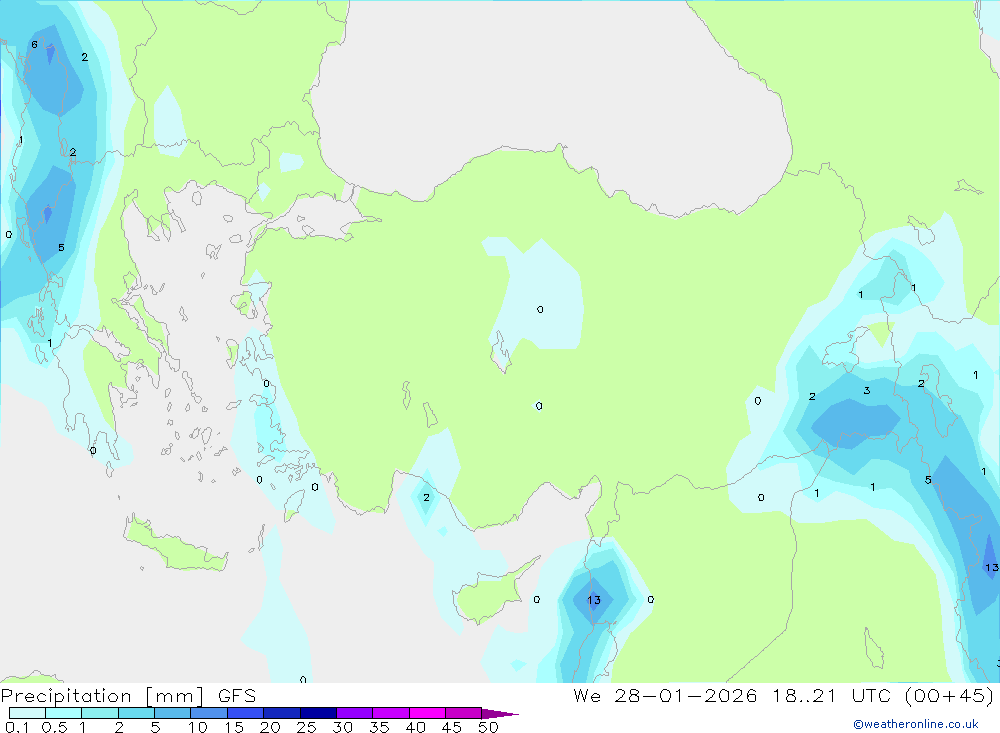This screenshot has height=733, width=1000.
Task: Pick the 10–15 mm legend color swatch
Action: (209, 713)
